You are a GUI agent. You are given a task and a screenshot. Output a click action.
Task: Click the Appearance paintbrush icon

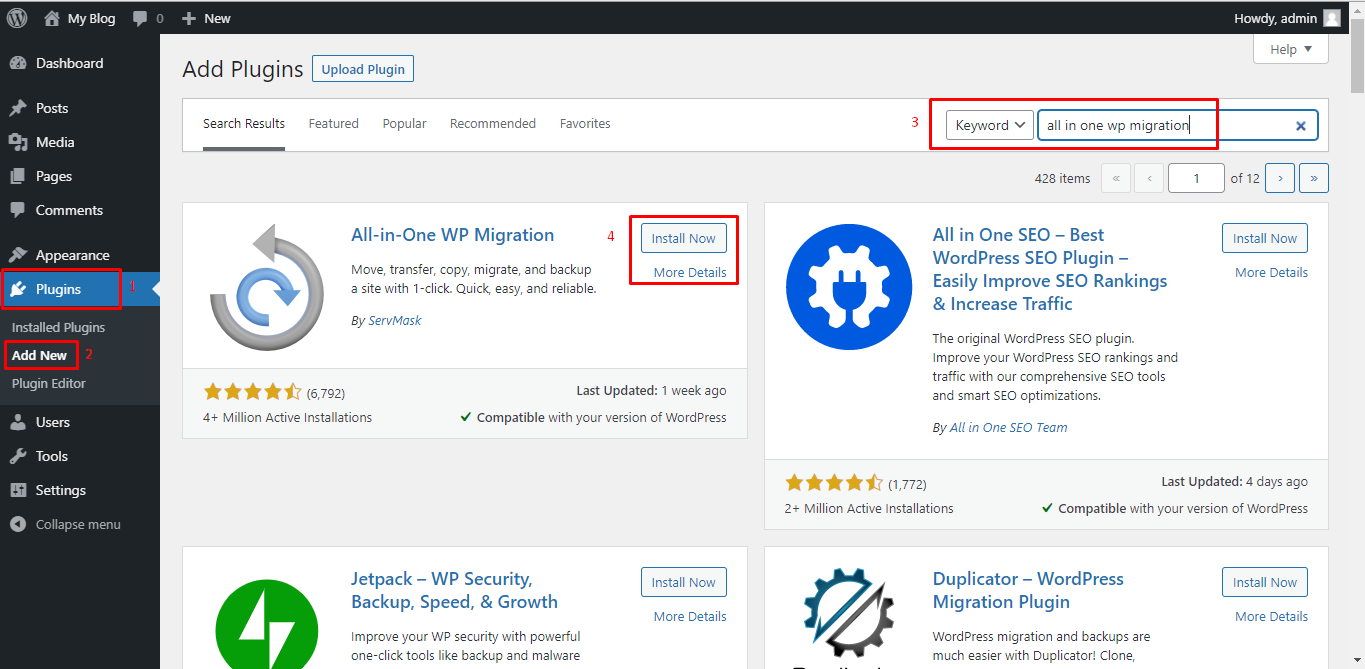[18, 255]
